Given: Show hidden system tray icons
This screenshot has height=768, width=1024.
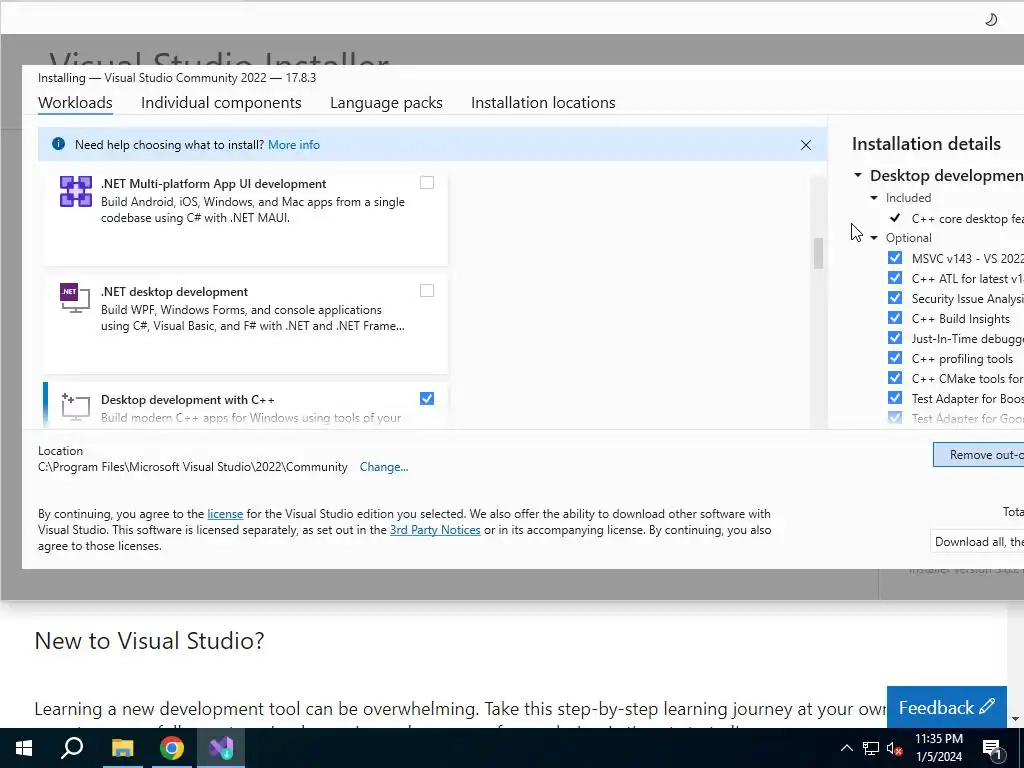Looking at the screenshot, I should pos(846,748).
